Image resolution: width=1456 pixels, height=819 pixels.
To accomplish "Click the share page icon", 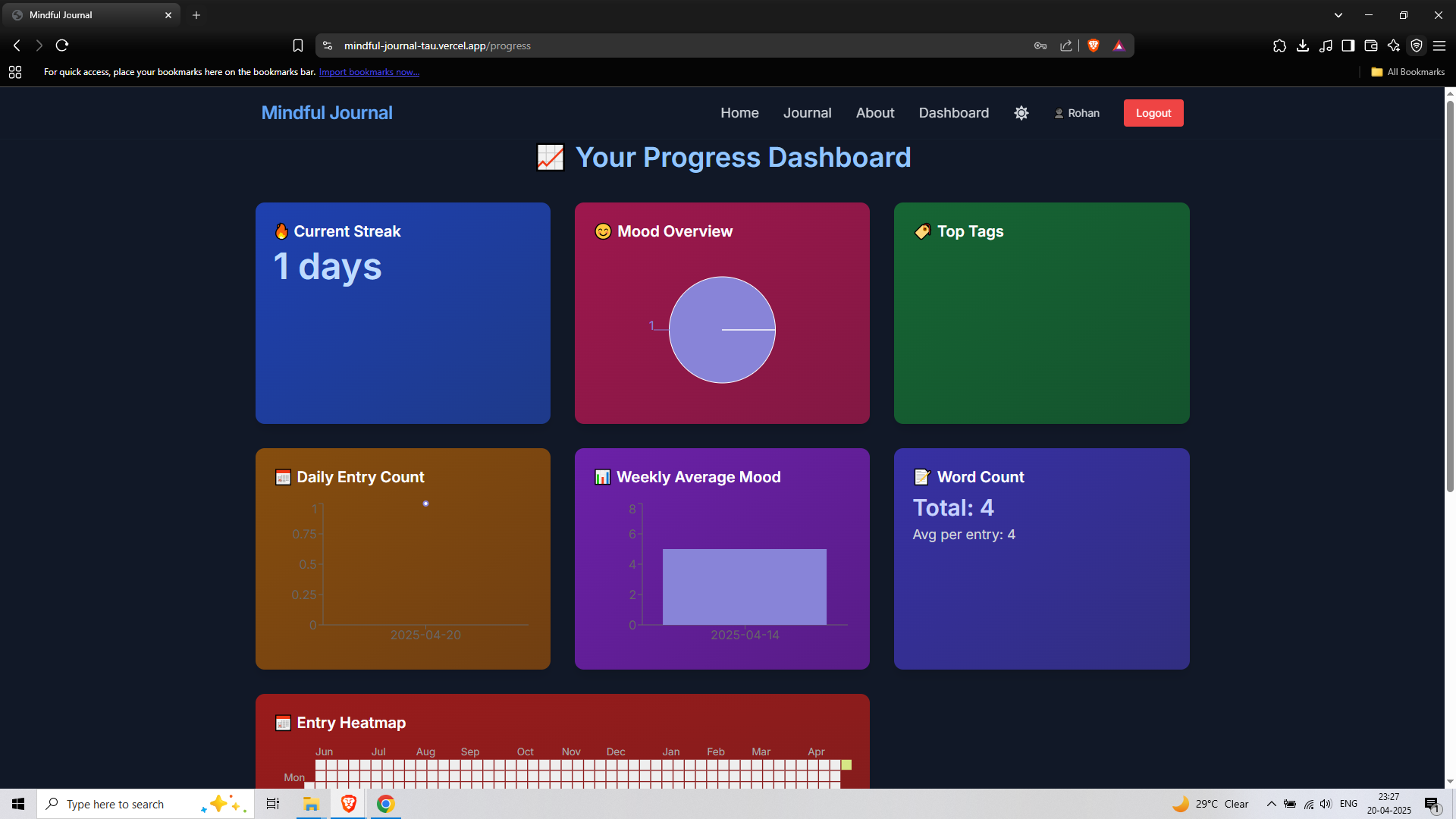I will (x=1066, y=45).
